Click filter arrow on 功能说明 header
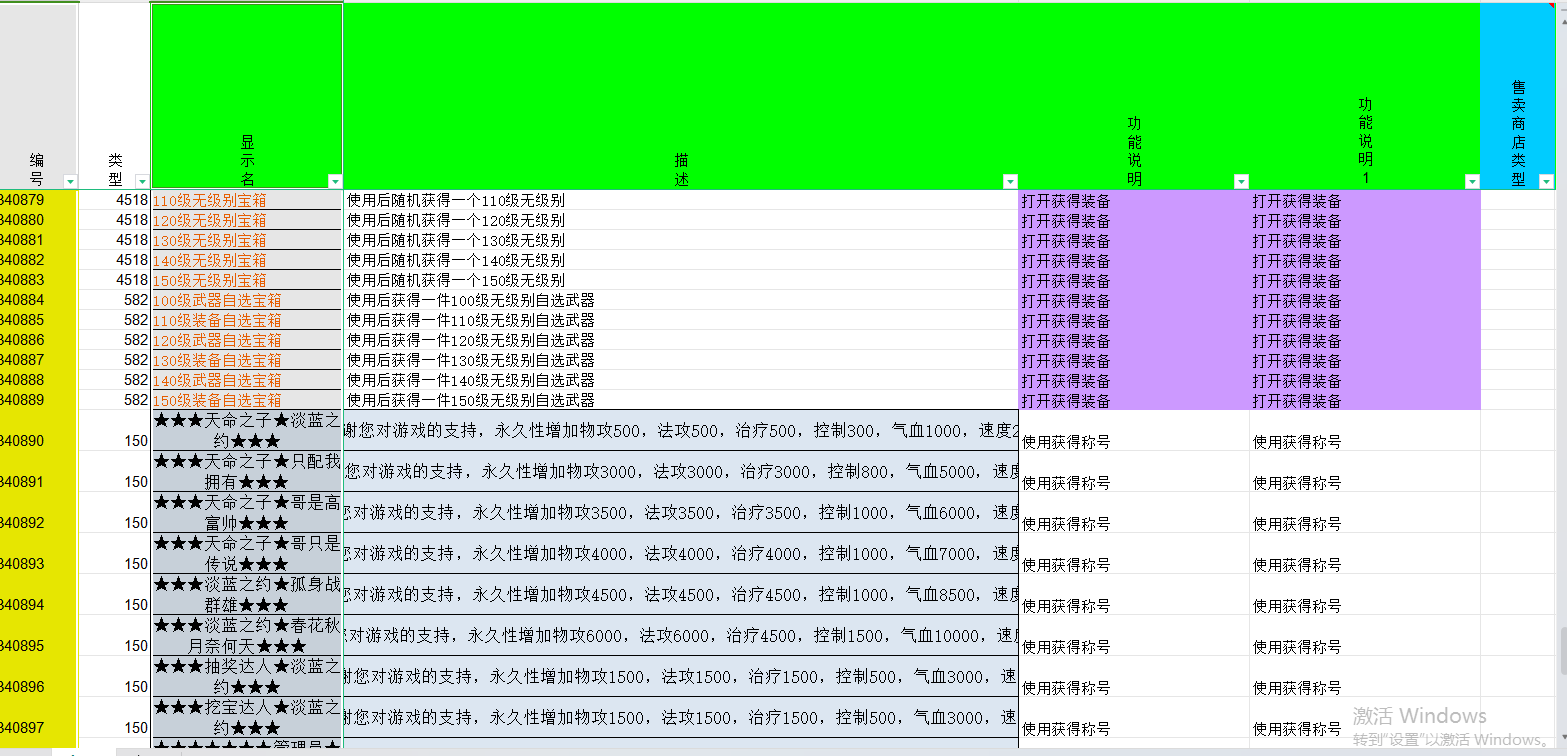 coord(1241,181)
